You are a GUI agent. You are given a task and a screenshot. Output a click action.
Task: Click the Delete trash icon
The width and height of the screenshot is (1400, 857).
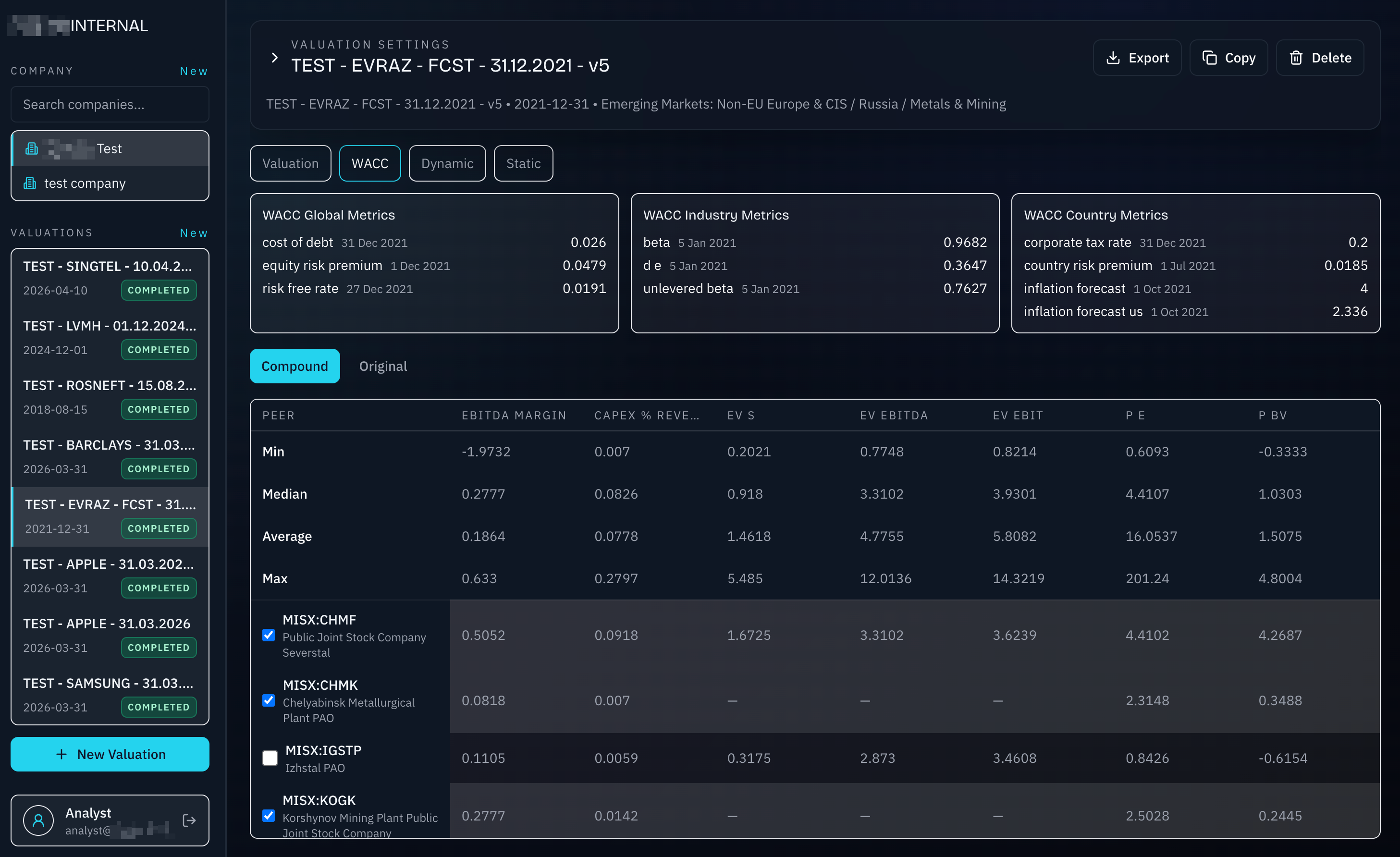point(1296,58)
